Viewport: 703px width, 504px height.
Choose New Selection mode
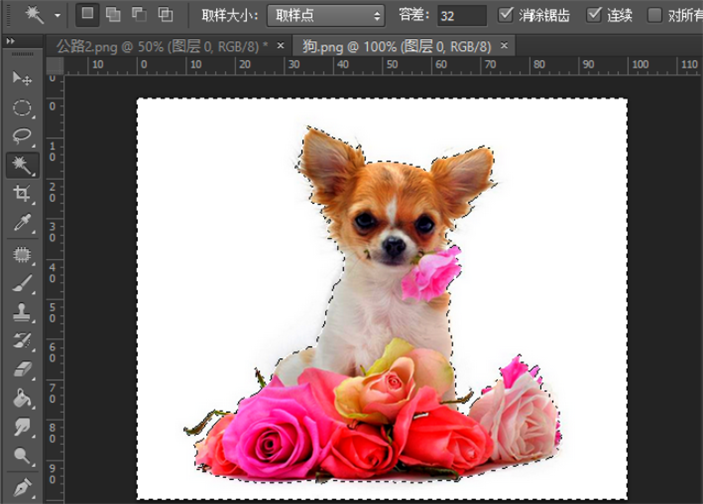(x=87, y=14)
